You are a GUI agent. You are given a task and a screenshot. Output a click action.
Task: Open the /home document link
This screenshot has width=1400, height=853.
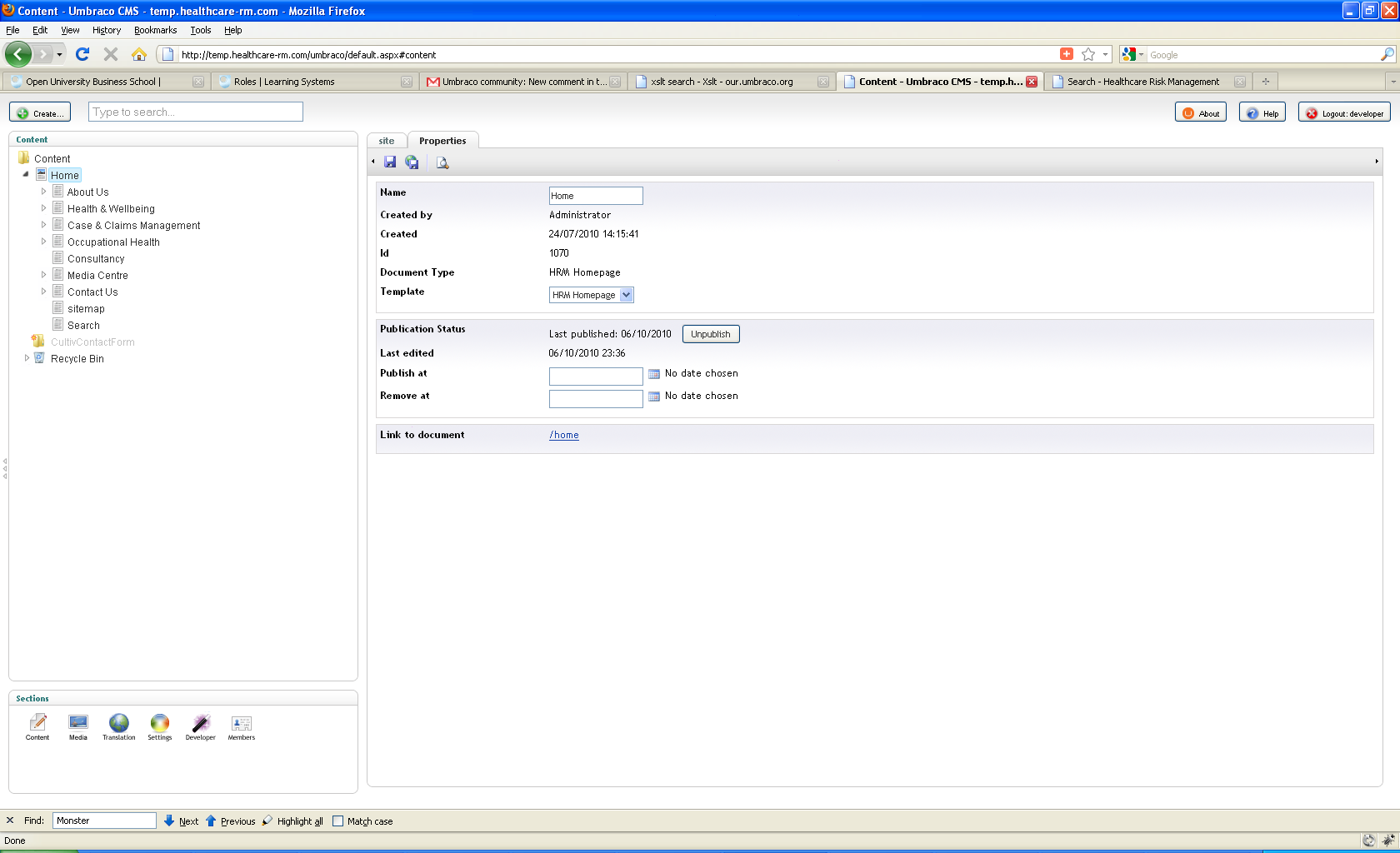coord(564,435)
